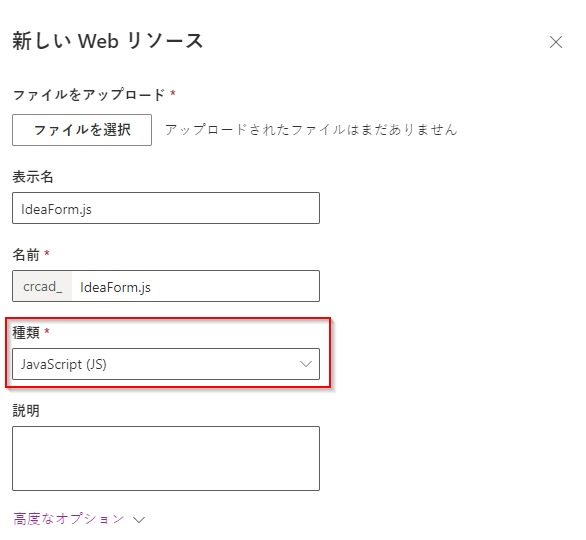This screenshot has width=586, height=540.
Task: Click the 新しい Web リソース heading
Action: point(108,41)
